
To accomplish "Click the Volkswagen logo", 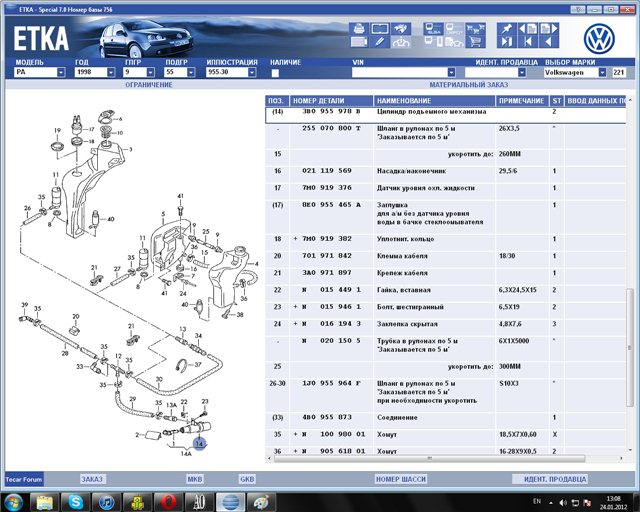I will pos(599,39).
